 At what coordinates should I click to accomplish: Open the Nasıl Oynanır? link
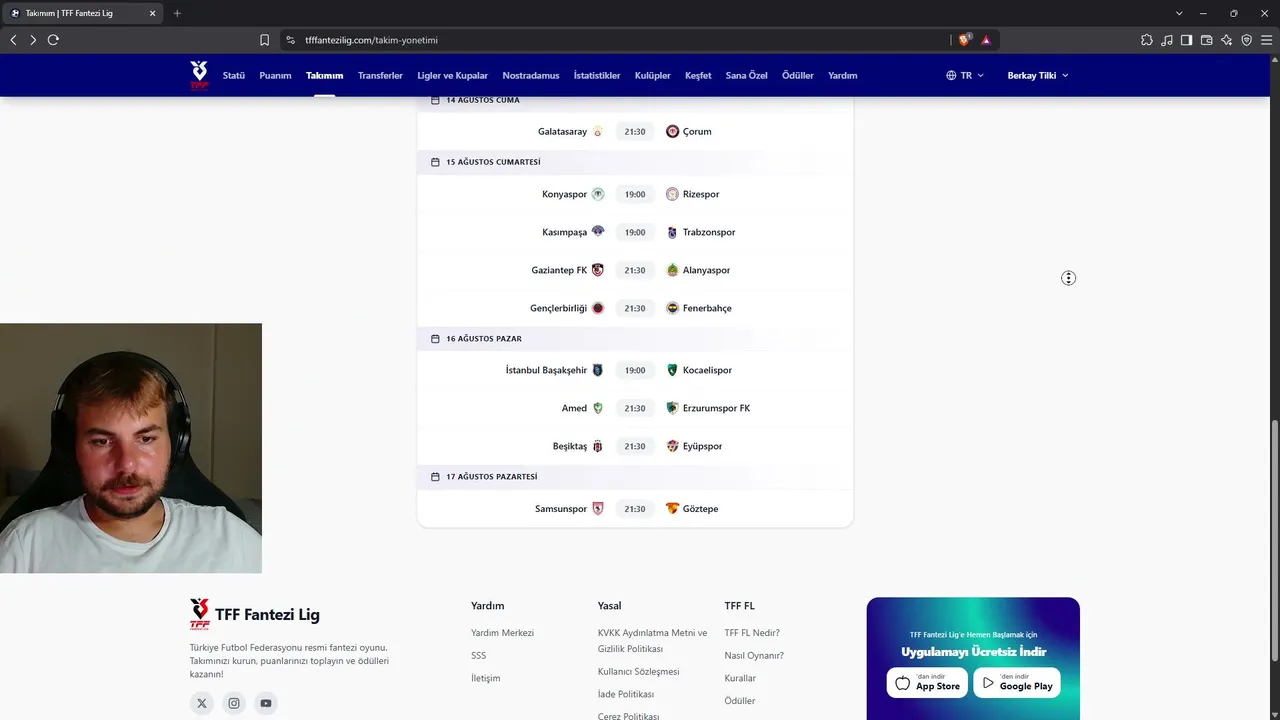click(x=754, y=656)
